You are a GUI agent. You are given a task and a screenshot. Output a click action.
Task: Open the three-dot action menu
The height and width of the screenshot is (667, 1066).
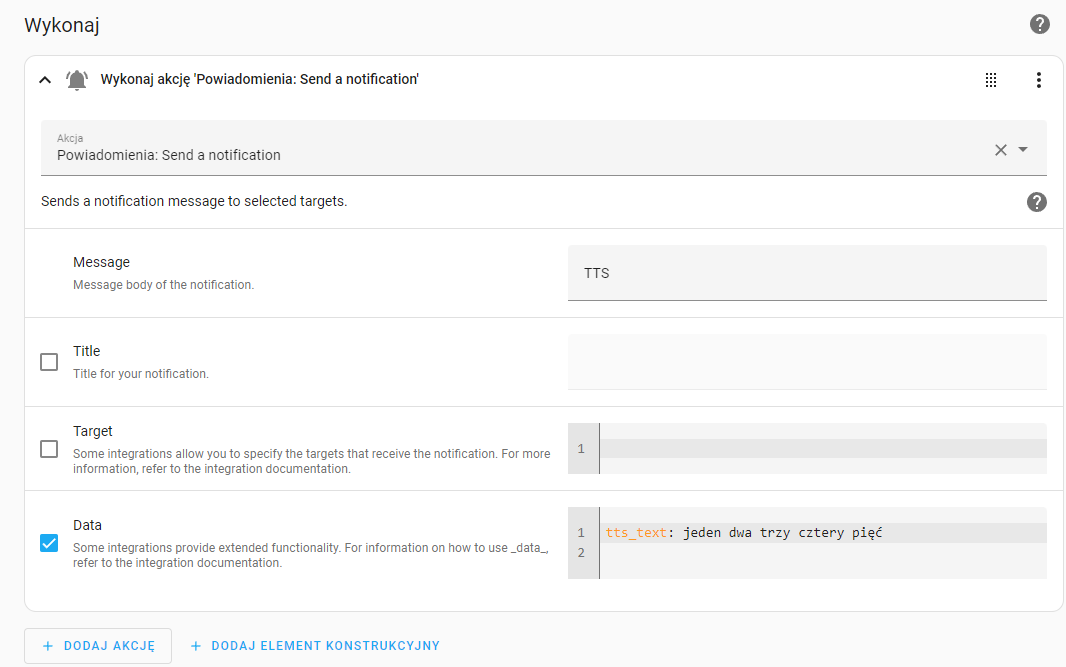1038,80
